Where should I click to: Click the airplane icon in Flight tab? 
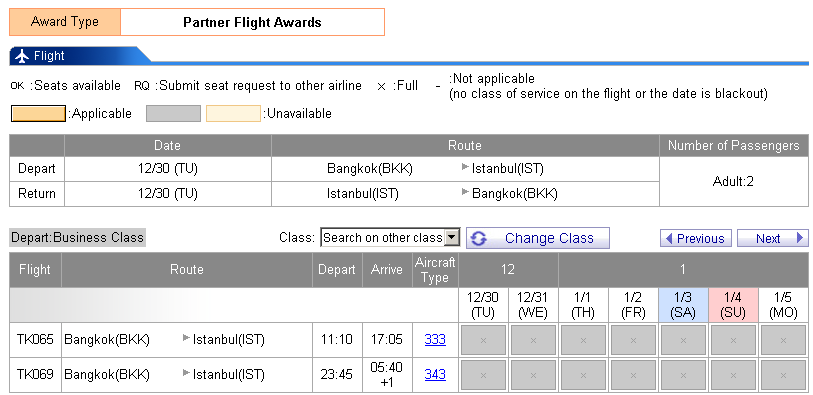pyautogui.click(x=22, y=56)
